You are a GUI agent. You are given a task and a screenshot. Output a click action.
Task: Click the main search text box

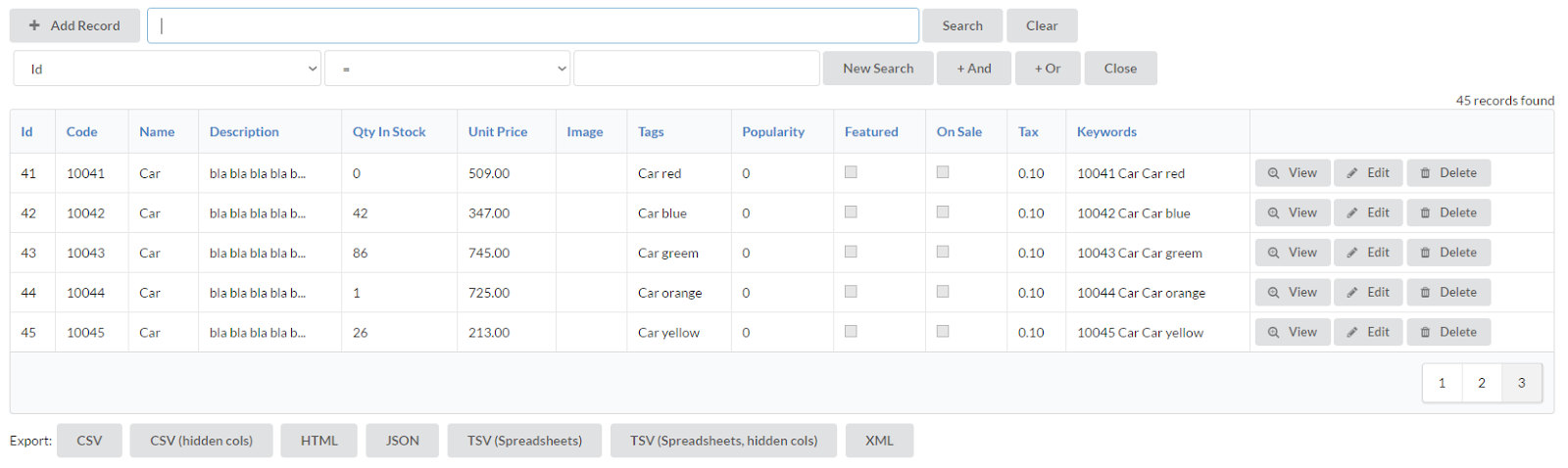[x=533, y=26]
